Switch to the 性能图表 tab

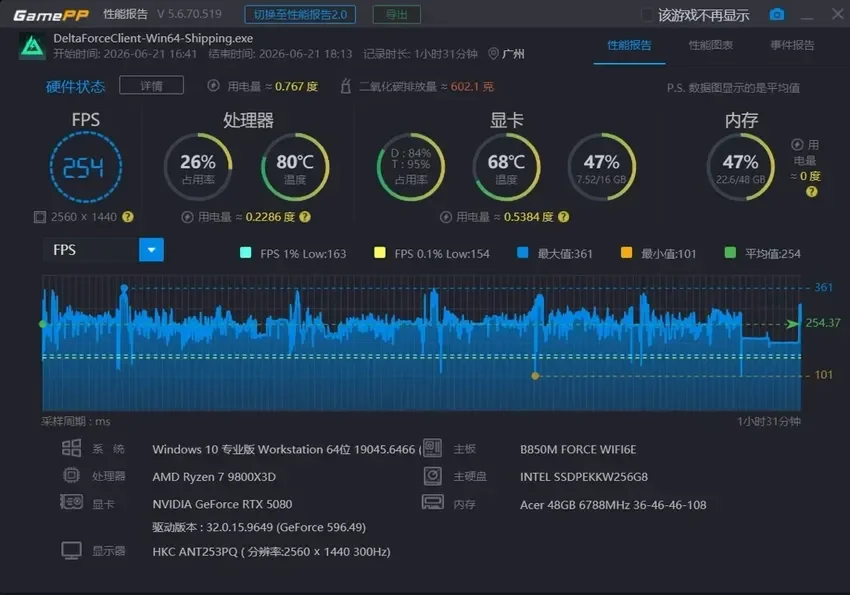[711, 46]
